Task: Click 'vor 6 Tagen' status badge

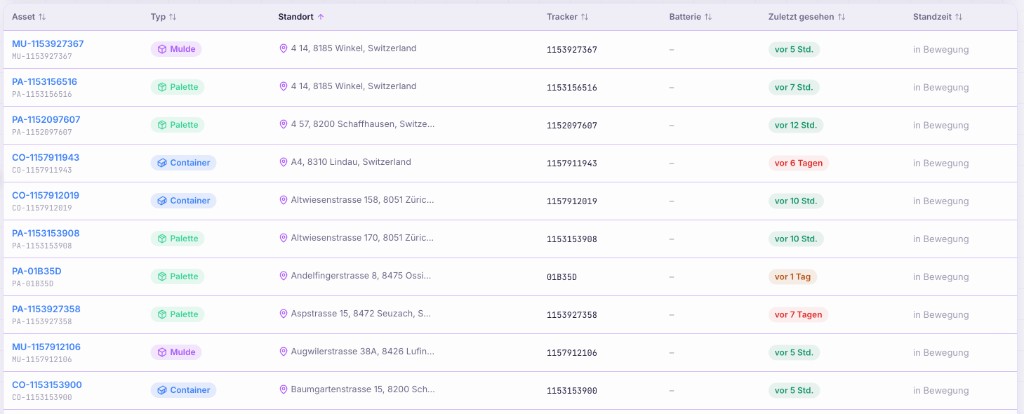Action: (798, 163)
